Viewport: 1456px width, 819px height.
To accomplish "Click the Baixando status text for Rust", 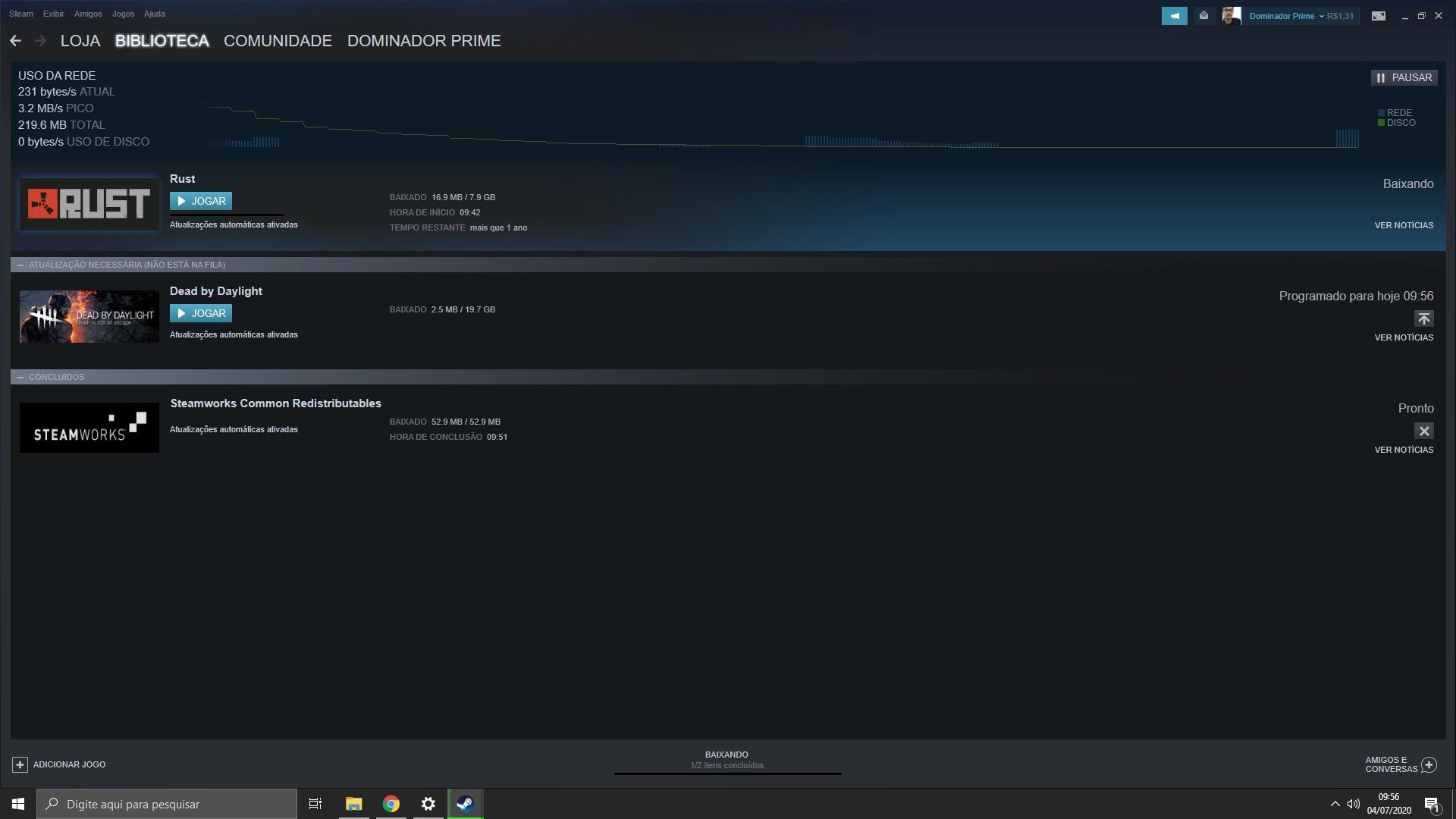I will tap(1408, 184).
